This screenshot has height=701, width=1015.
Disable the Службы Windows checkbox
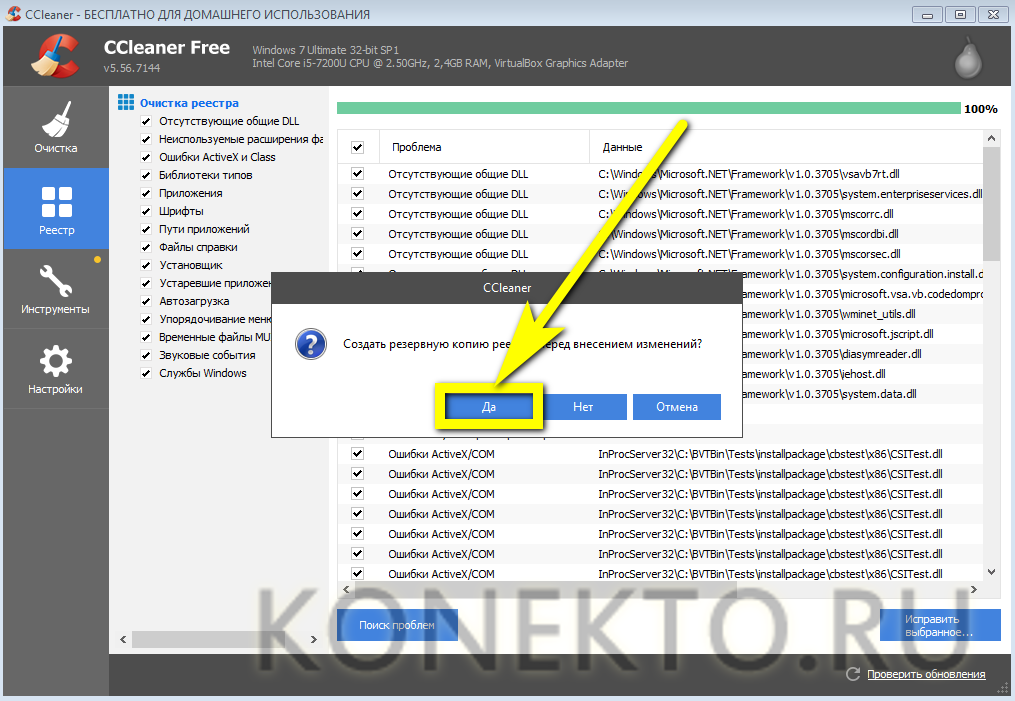point(146,373)
